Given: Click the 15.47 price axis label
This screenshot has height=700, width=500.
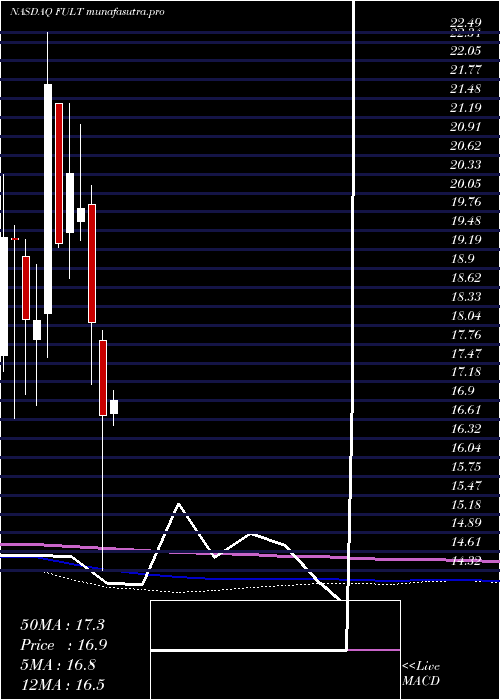Looking at the screenshot, I should [466, 486].
